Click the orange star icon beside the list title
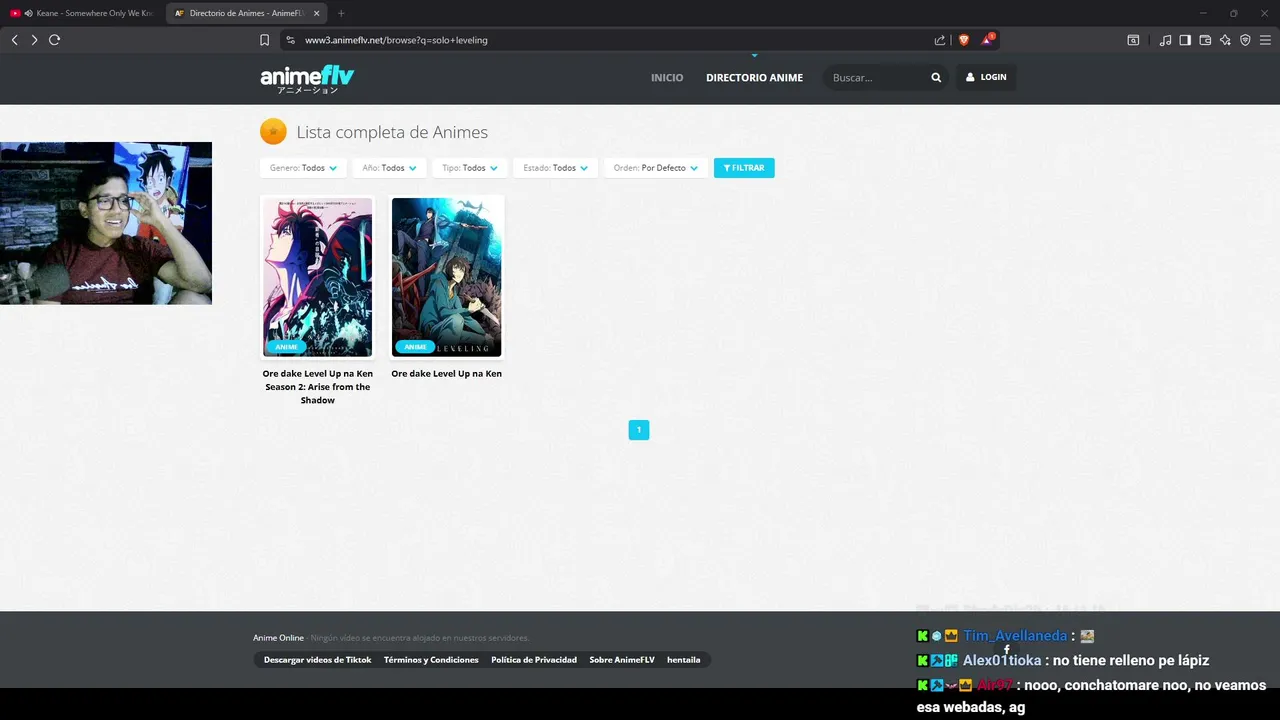Screen dimensions: 1280x720 tap(273, 132)
